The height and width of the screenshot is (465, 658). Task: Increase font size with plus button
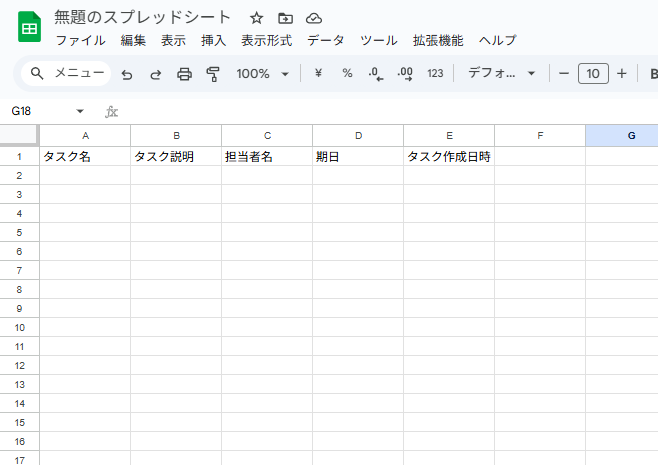621,73
